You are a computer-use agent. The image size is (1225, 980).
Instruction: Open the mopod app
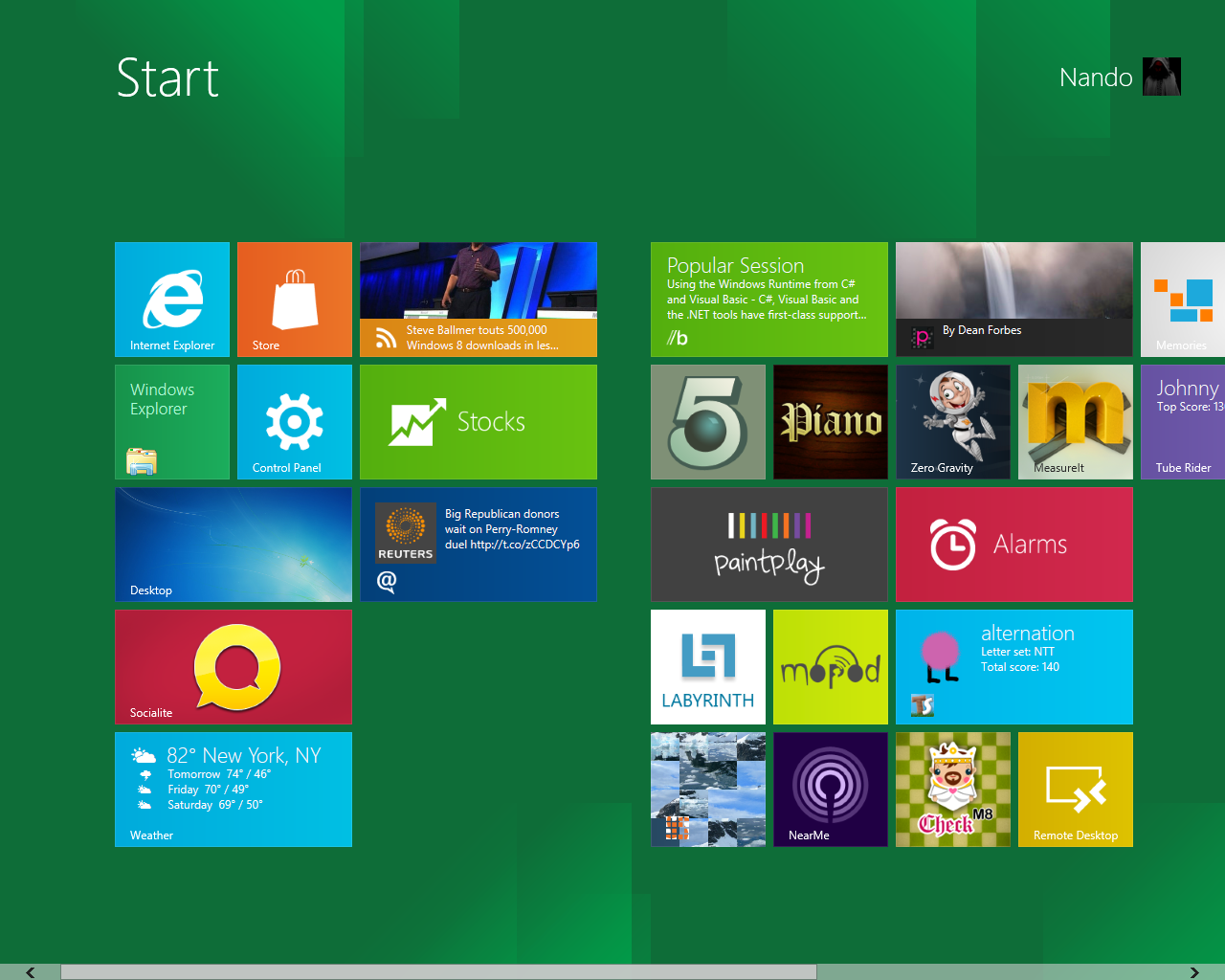click(x=830, y=667)
